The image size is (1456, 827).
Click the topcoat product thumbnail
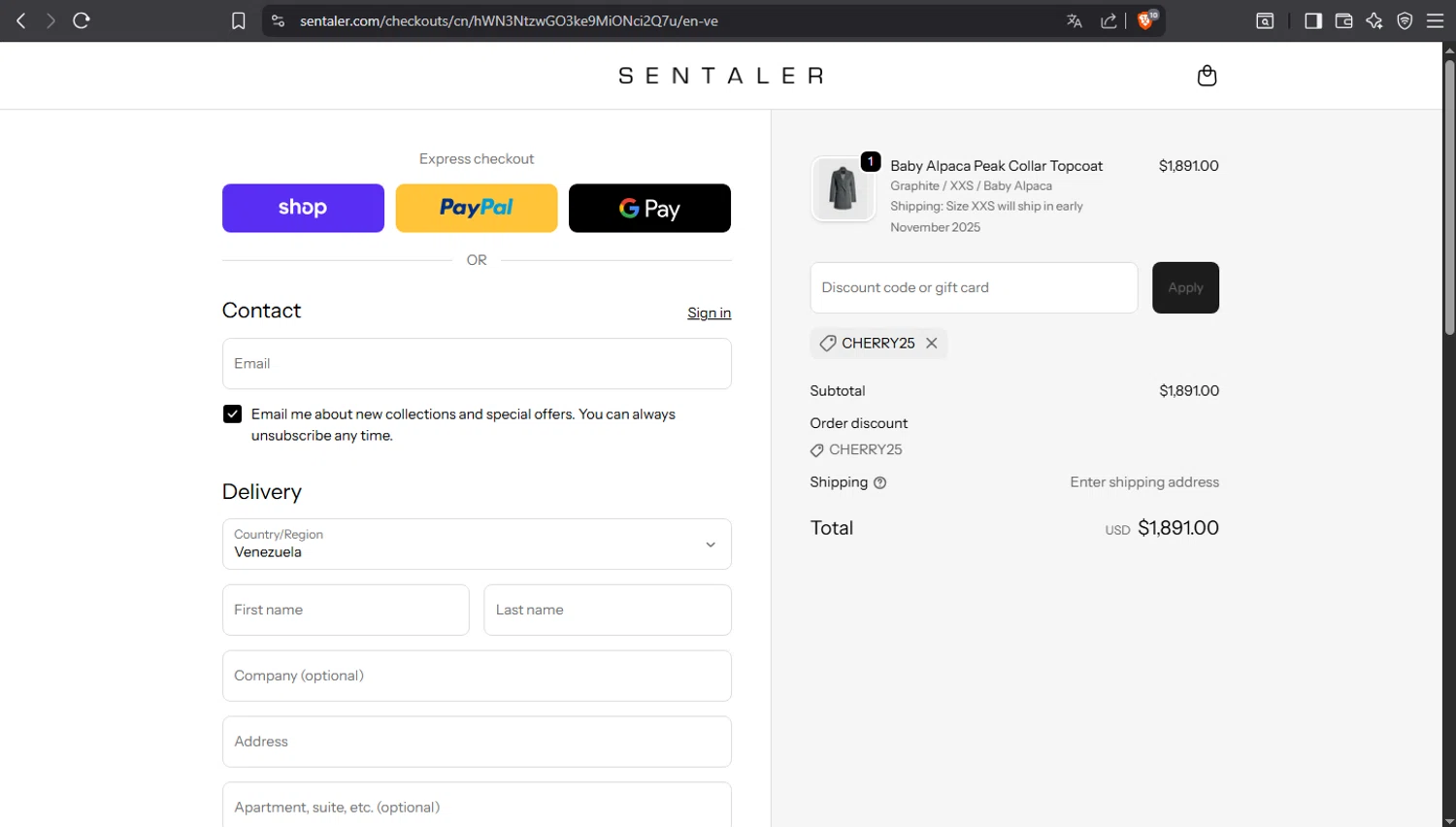click(x=842, y=188)
